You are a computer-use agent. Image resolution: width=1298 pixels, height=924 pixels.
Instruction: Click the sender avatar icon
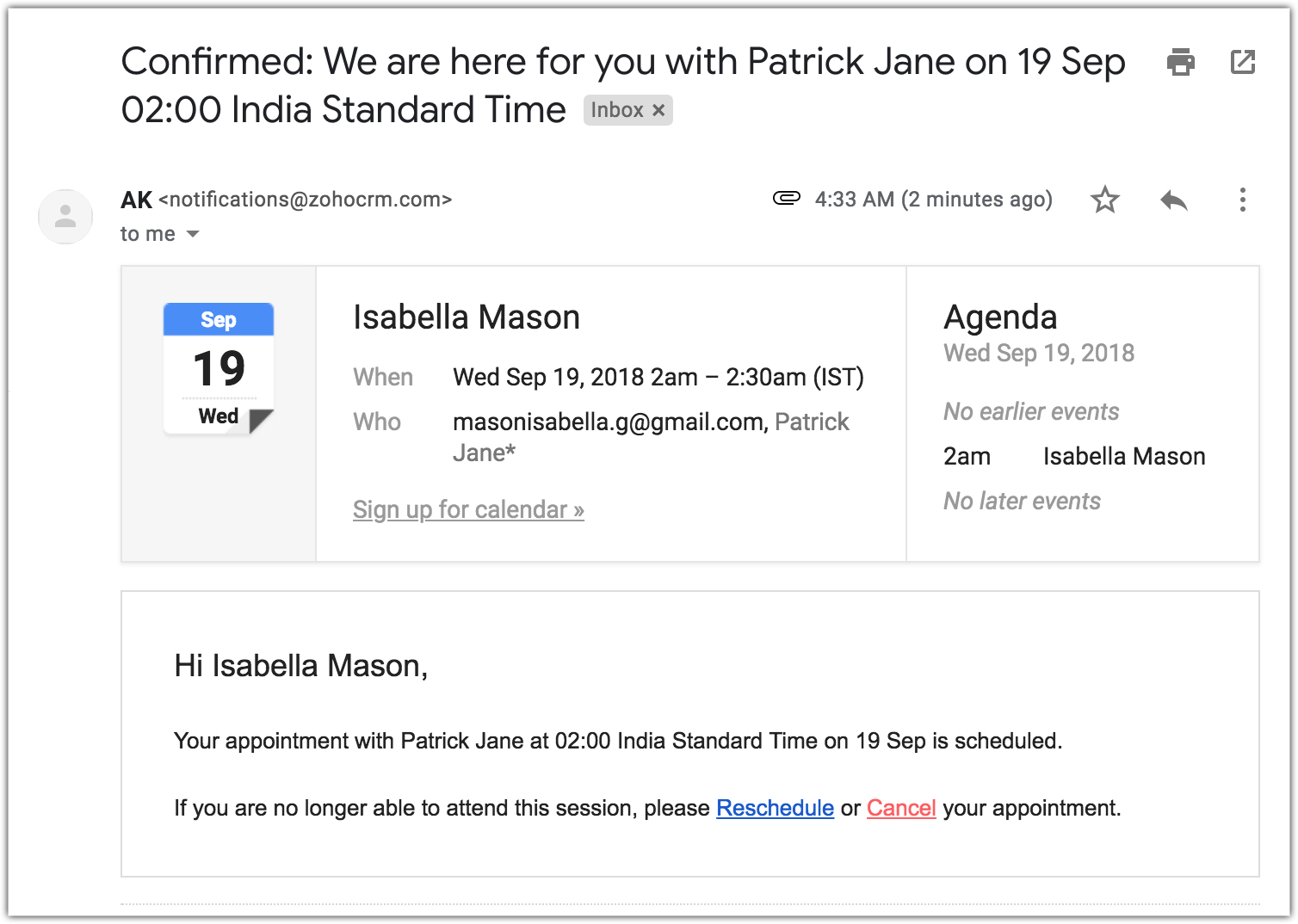pos(65,216)
